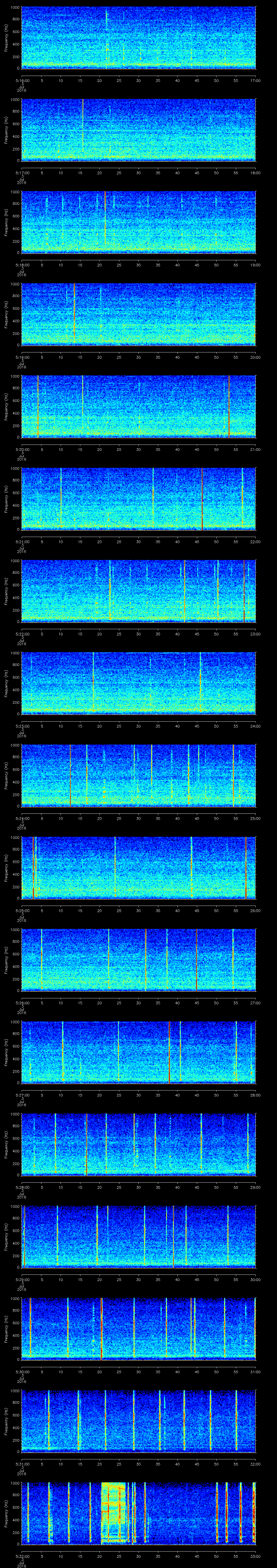Select the spectrogram panel starting at 5:24:00

click(x=138, y=775)
